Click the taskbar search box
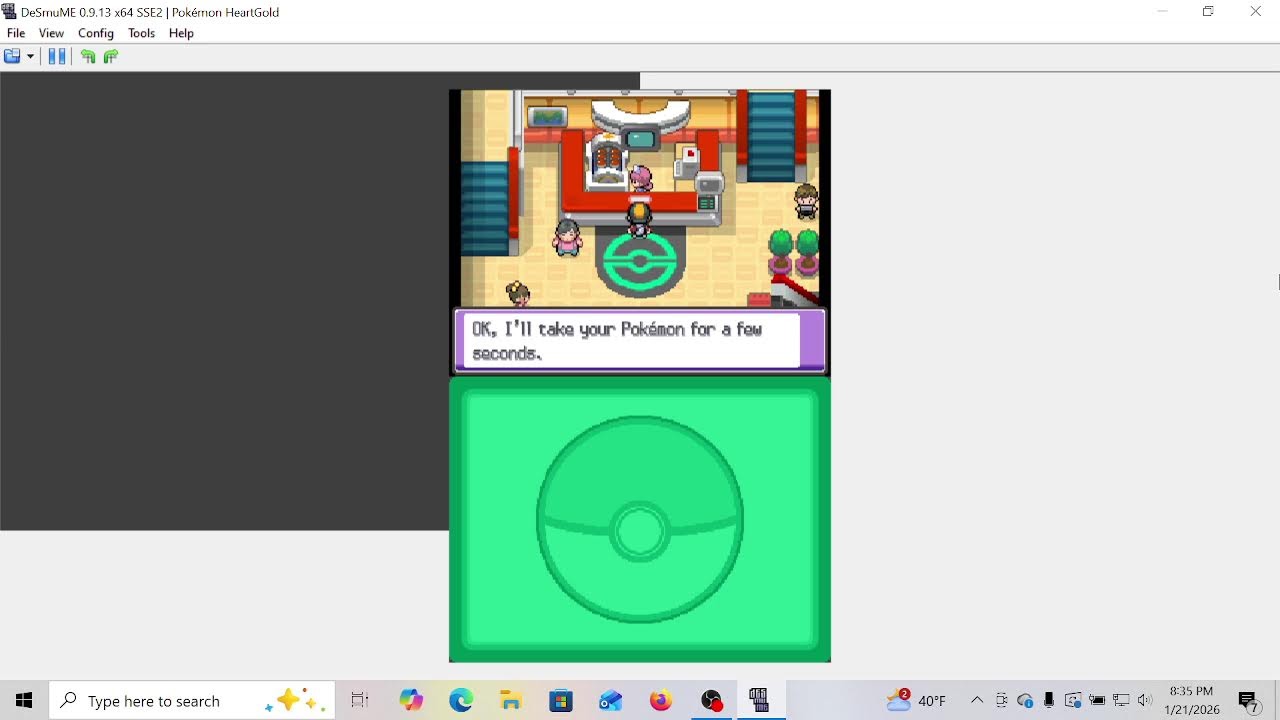The height and width of the screenshot is (720, 1280). pos(192,701)
